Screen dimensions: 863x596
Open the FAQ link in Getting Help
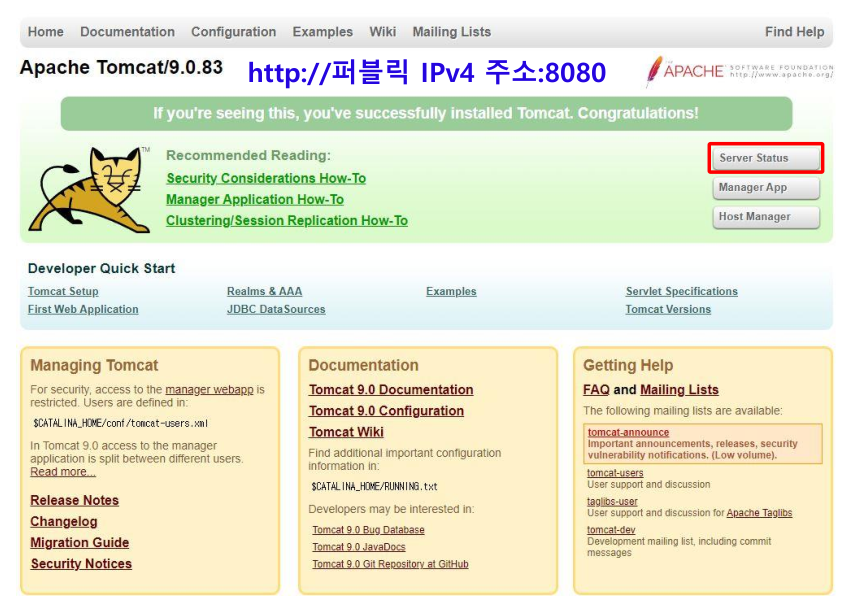pos(596,390)
